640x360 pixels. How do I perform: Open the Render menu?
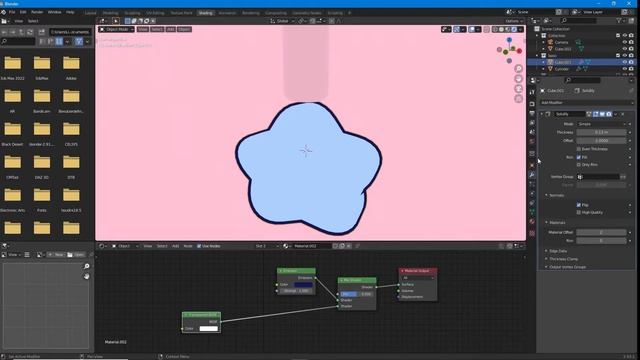pyautogui.click(x=37, y=12)
